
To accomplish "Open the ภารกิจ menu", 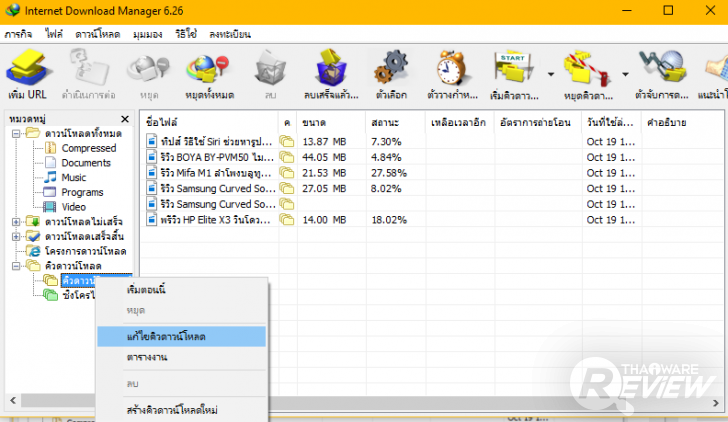I will (x=18, y=34).
